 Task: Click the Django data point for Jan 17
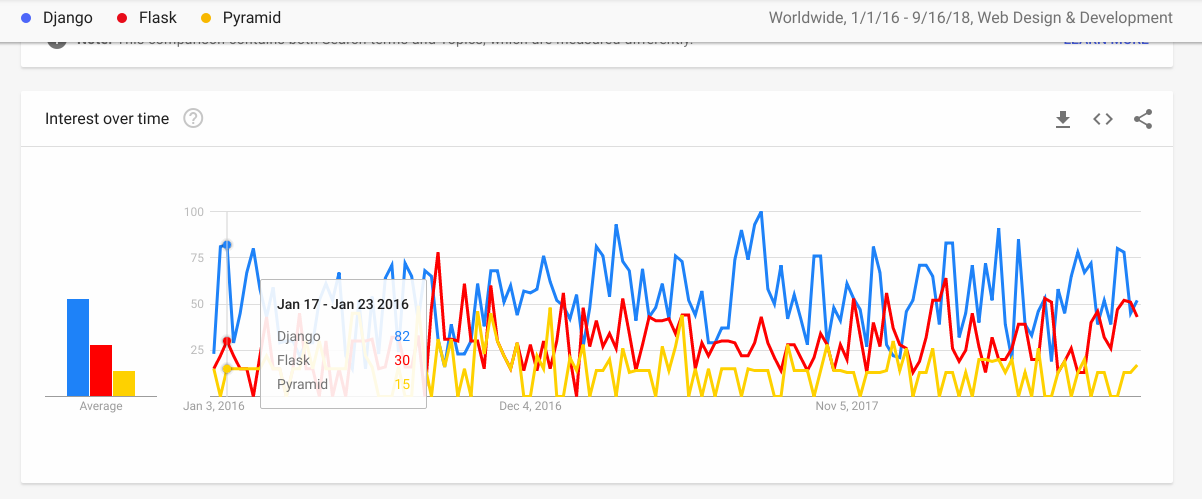pyautogui.click(x=227, y=245)
